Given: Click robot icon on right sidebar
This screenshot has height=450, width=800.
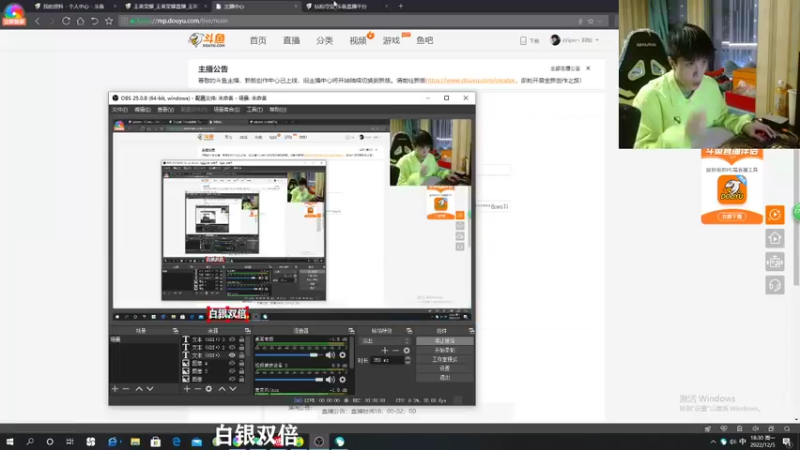Looking at the screenshot, I should [774, 262].
